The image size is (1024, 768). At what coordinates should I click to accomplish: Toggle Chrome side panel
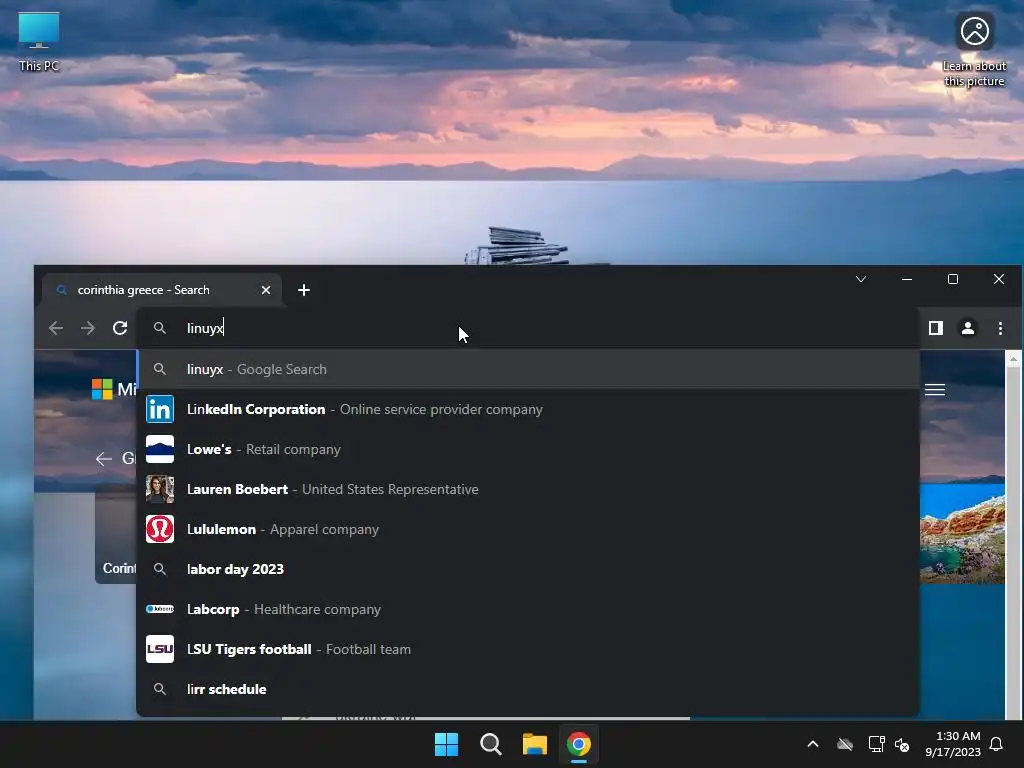[936, 328]
